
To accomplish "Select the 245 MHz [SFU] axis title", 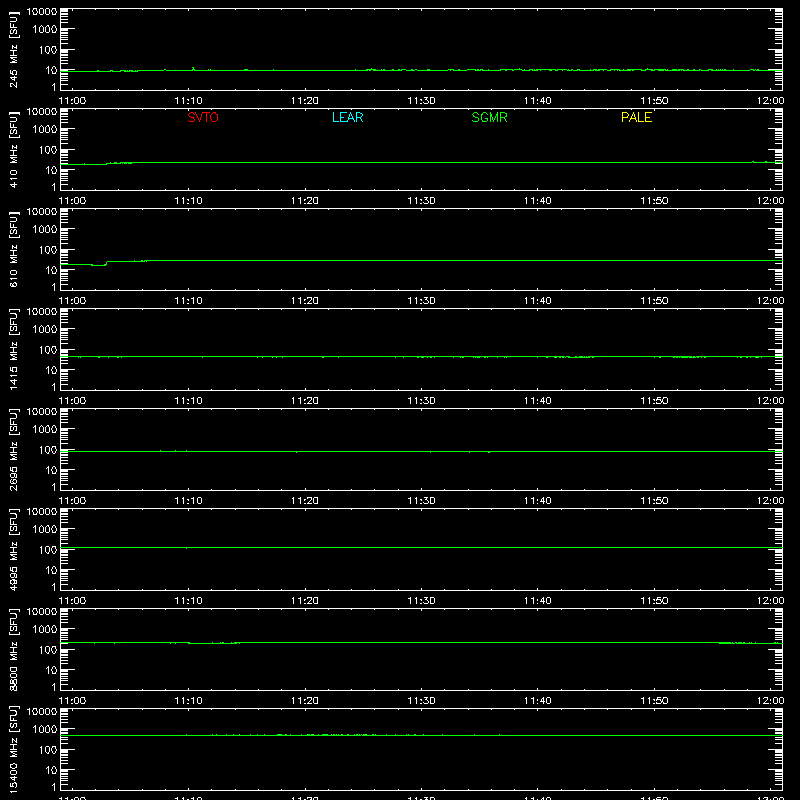I will pos(13,49).
